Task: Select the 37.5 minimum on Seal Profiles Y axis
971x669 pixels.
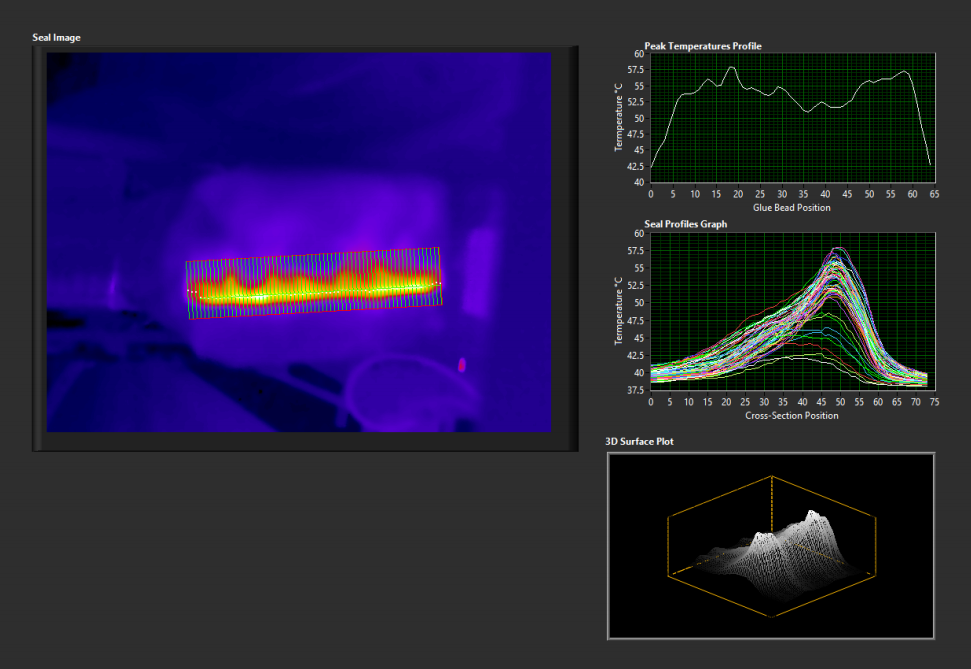Action: 636,391
